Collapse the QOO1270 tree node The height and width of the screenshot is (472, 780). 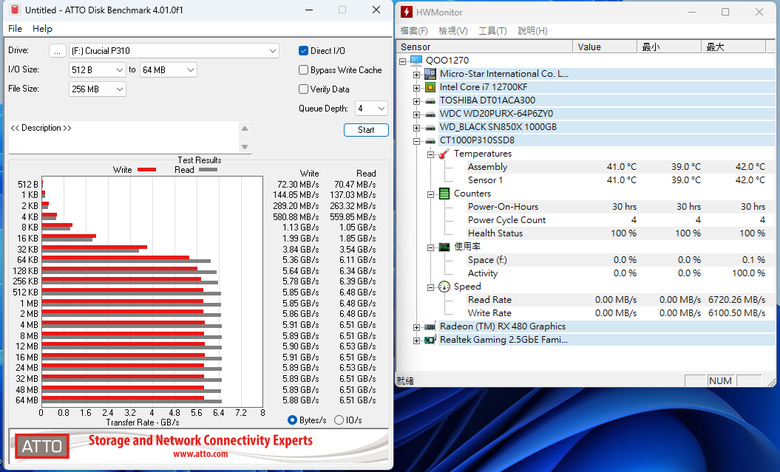402,61
